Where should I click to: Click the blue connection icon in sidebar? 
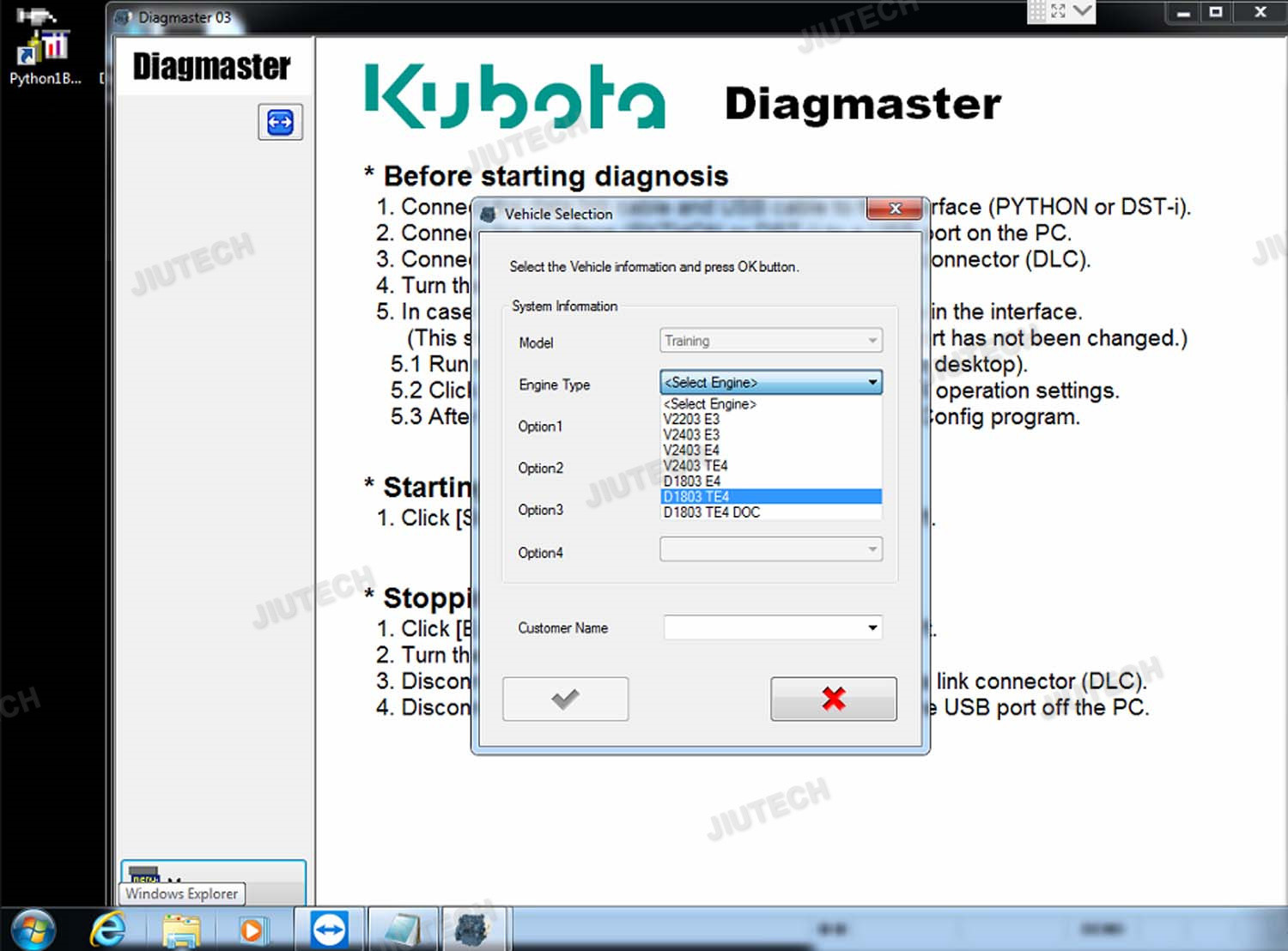pyautogui.click(x=280, y=122)
